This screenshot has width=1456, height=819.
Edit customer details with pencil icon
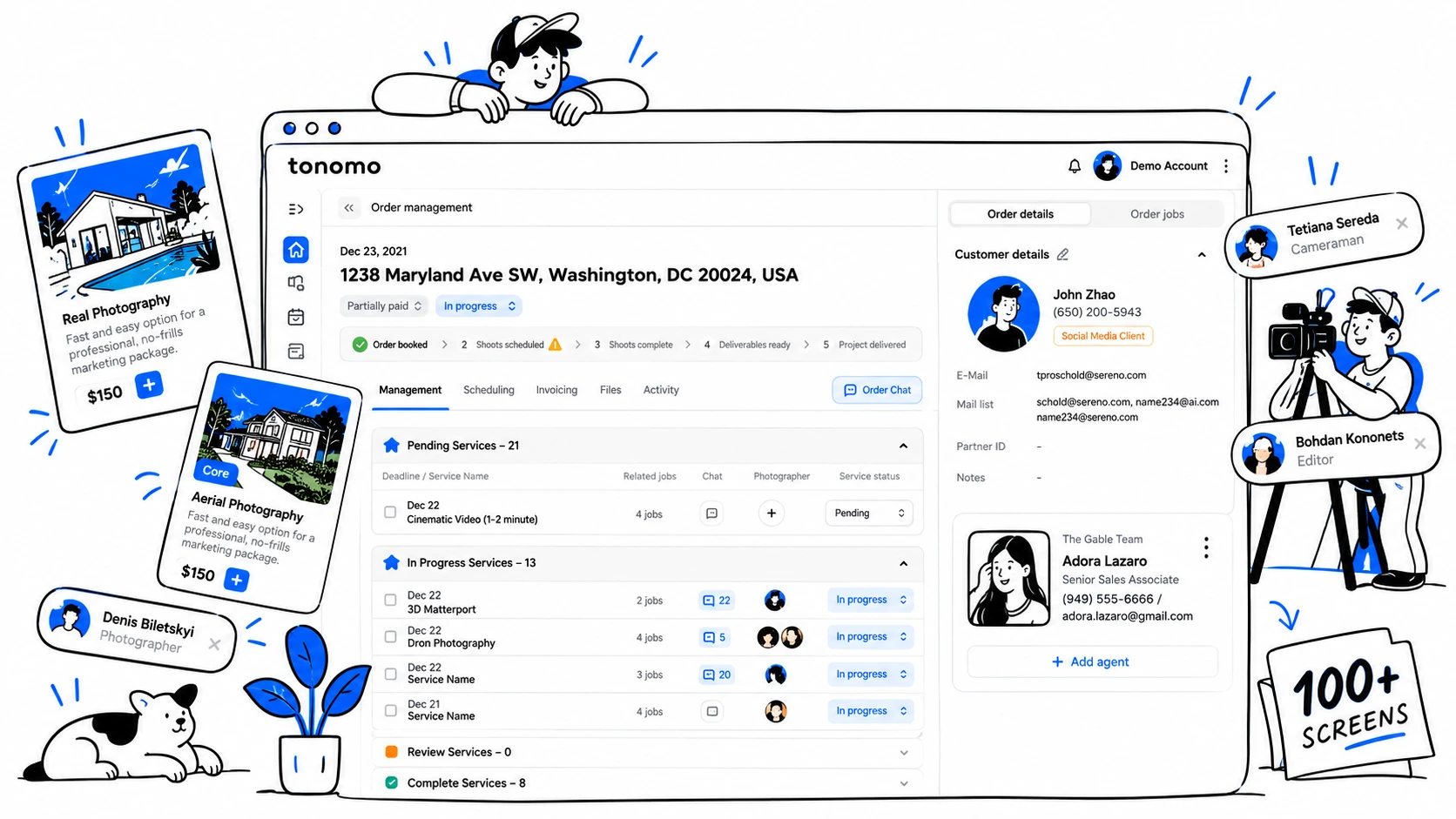tap(1062, 254)
